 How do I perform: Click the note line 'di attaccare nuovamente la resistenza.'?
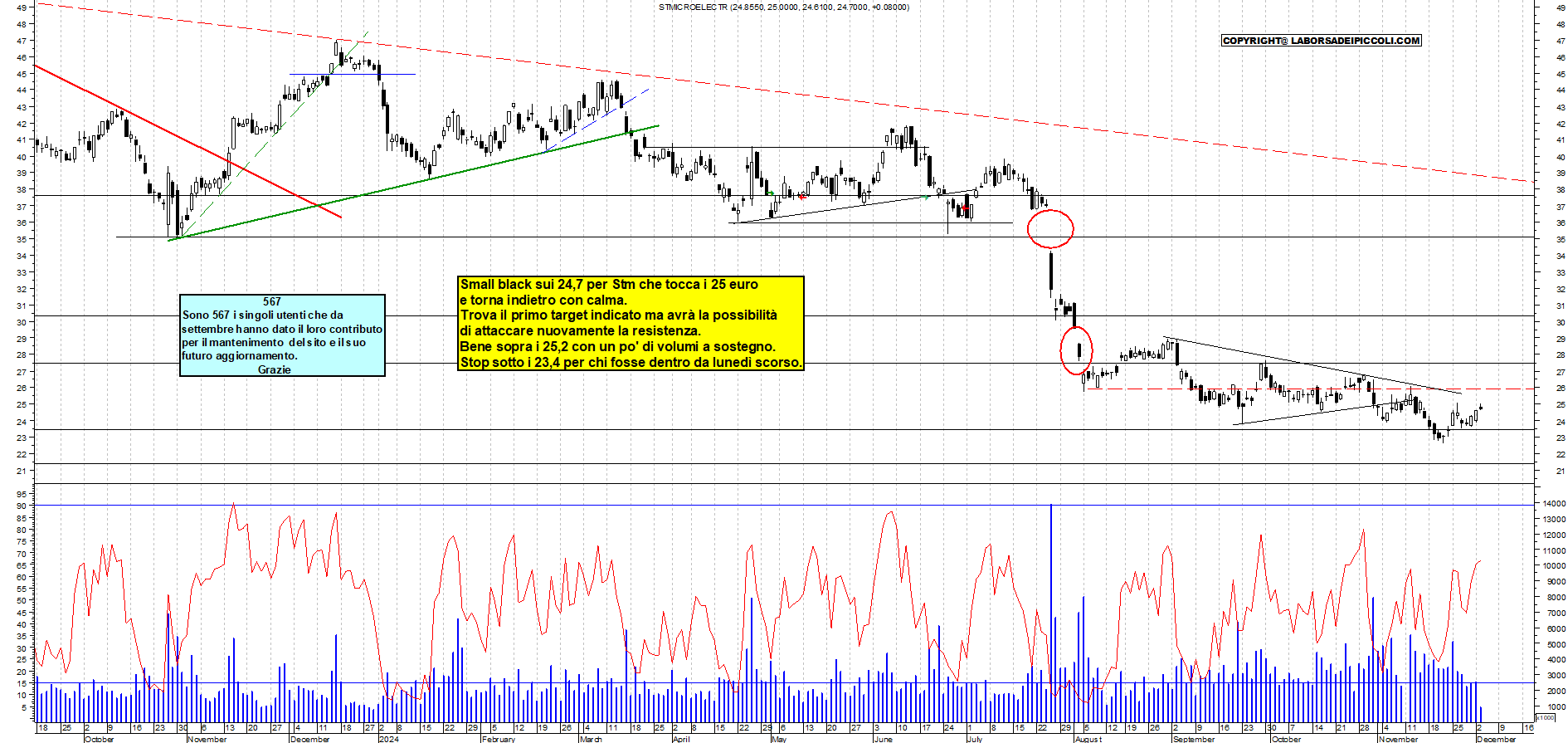click(581, 331)
